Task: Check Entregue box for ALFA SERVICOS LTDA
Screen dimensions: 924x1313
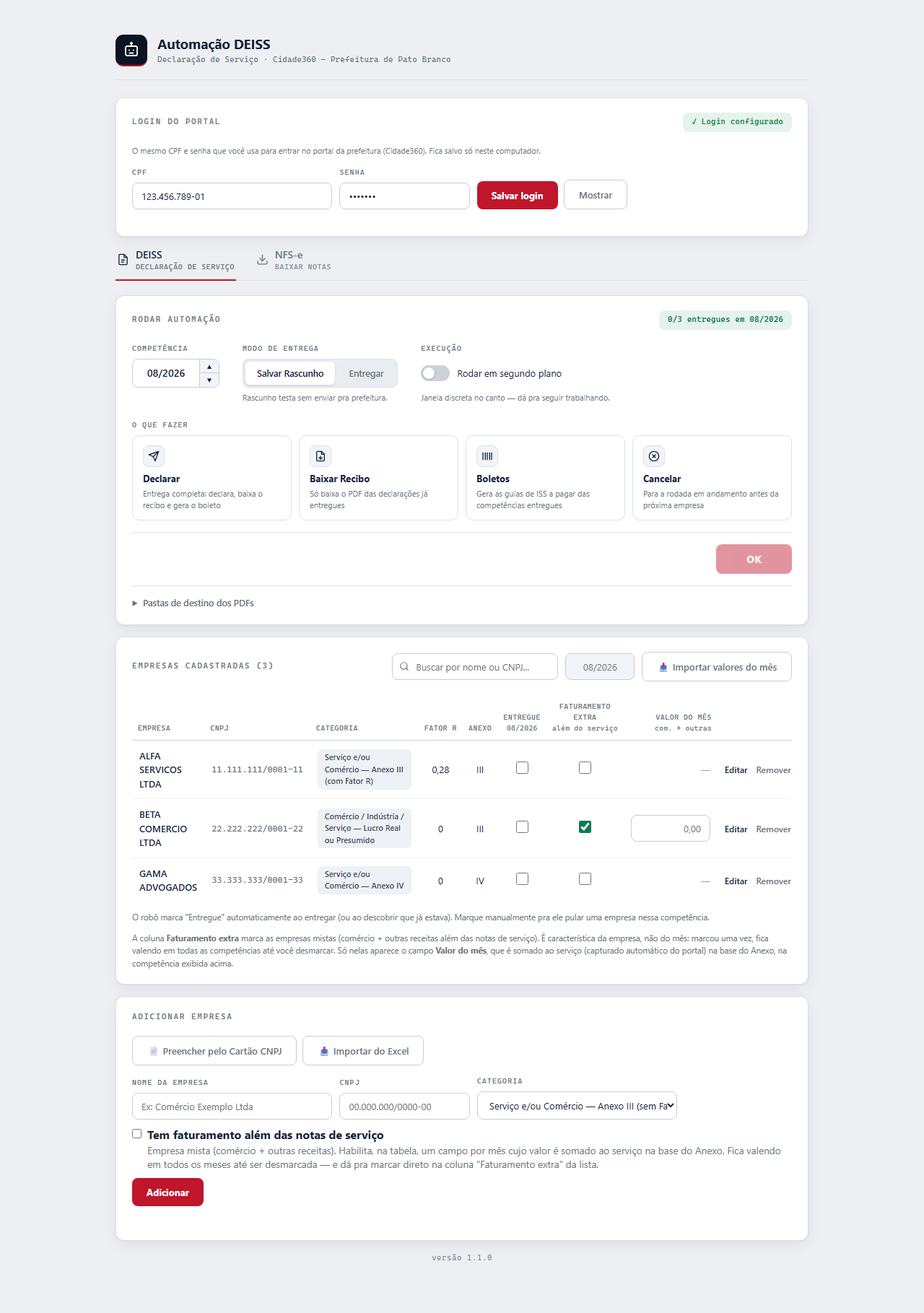Action: click(x=522, y=768)
